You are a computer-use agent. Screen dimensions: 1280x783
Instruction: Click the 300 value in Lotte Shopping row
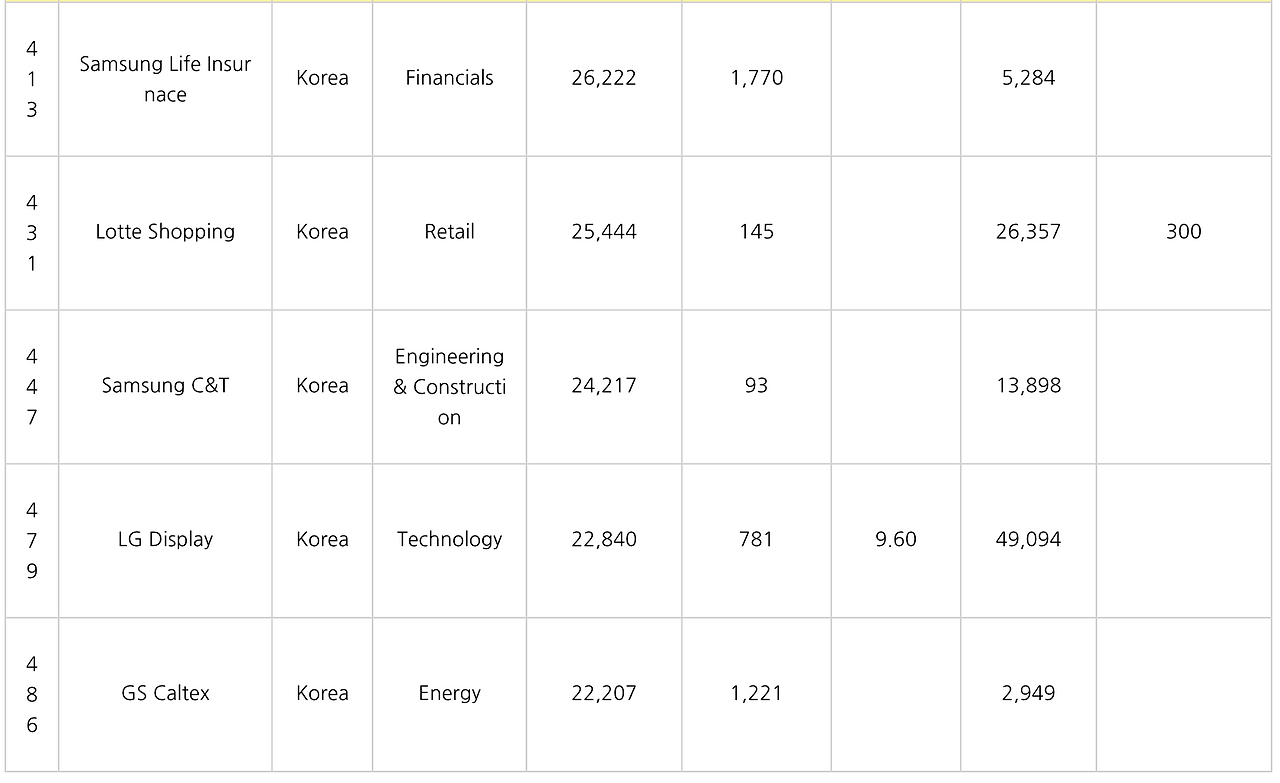[x=1183, y=232]
